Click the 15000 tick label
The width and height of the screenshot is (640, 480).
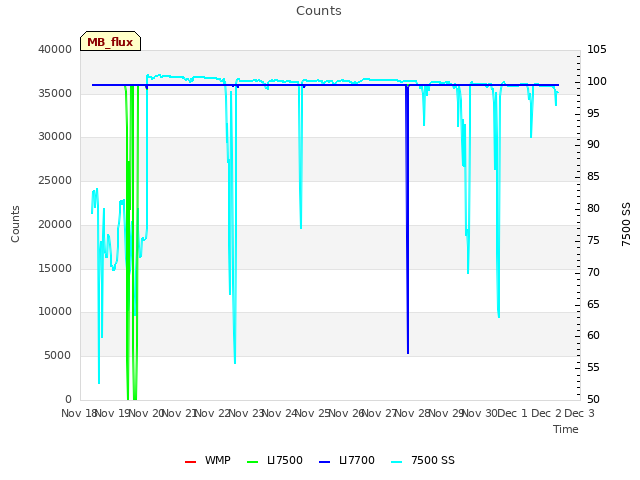coord(55,268)
